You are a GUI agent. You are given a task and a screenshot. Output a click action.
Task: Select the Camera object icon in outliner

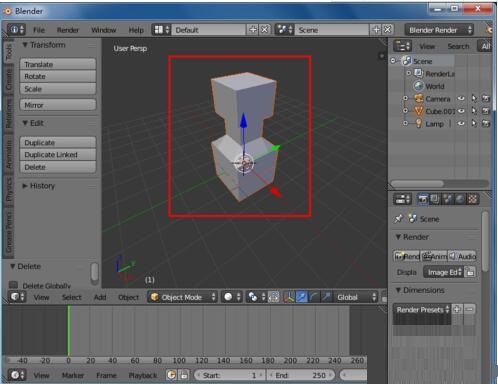418,98
